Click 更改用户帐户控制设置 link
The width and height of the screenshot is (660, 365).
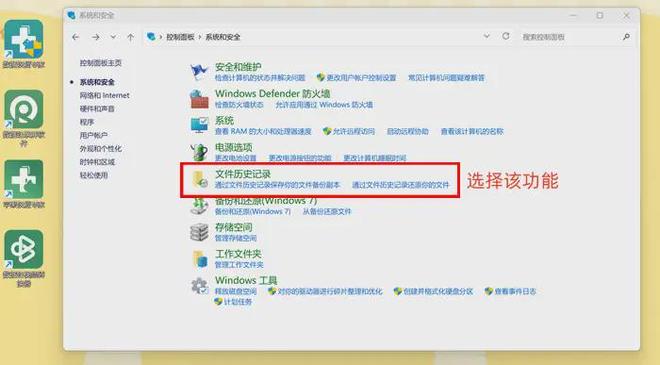pyautogui.click(x=361, y=78)
